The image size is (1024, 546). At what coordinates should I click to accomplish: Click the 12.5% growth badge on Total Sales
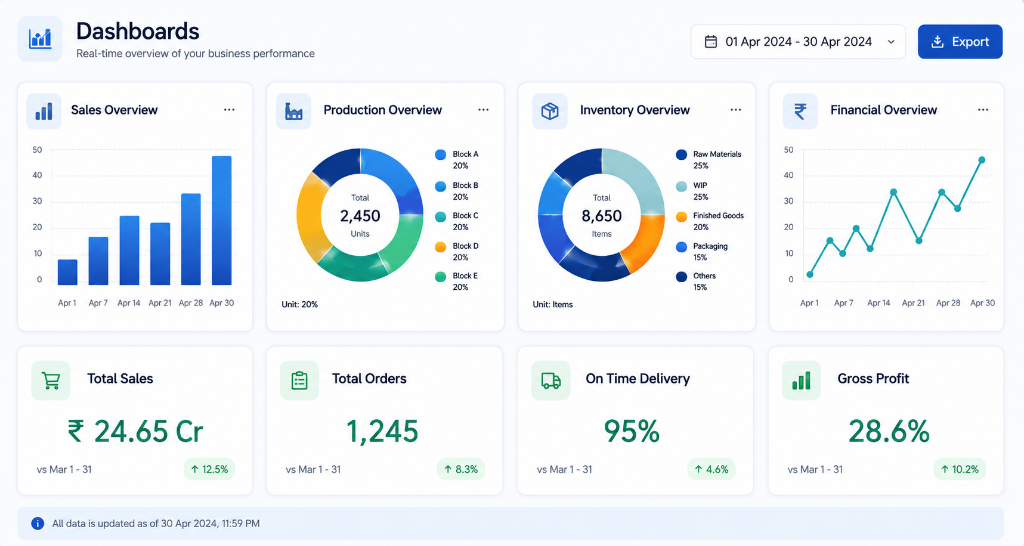[x=209, y=469]
